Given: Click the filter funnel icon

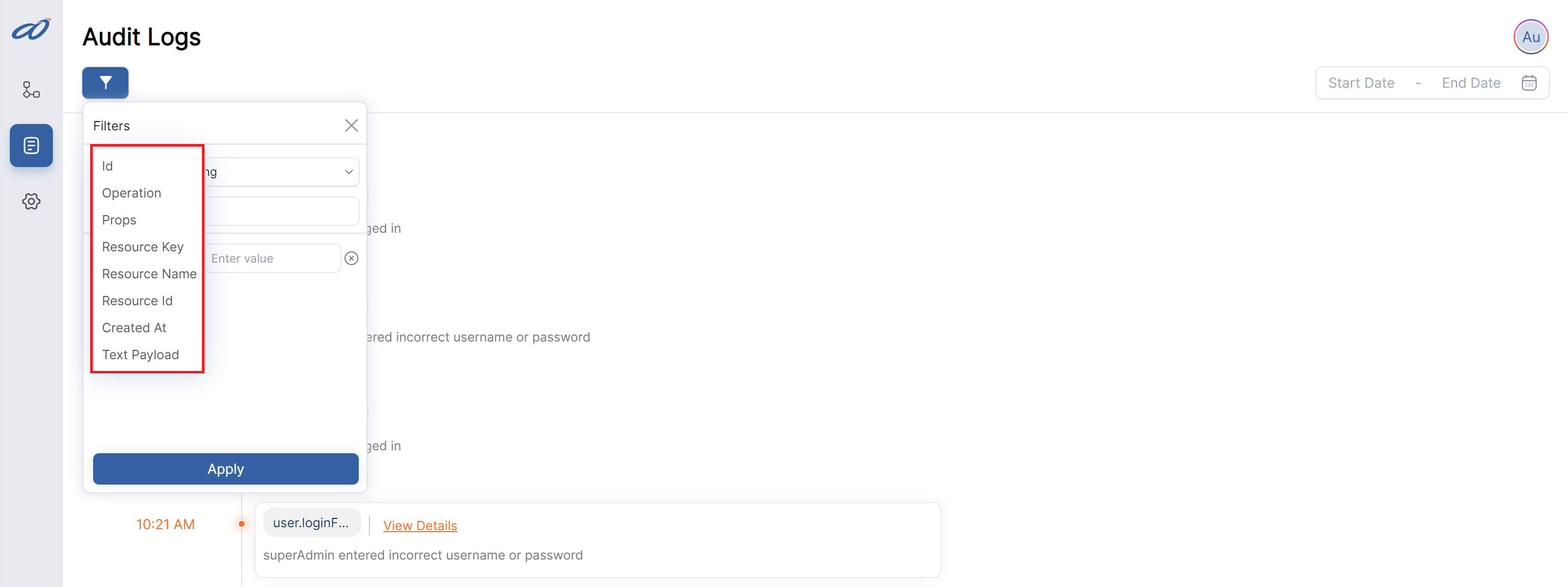Looking at the screenshot, I should (106, 82).
